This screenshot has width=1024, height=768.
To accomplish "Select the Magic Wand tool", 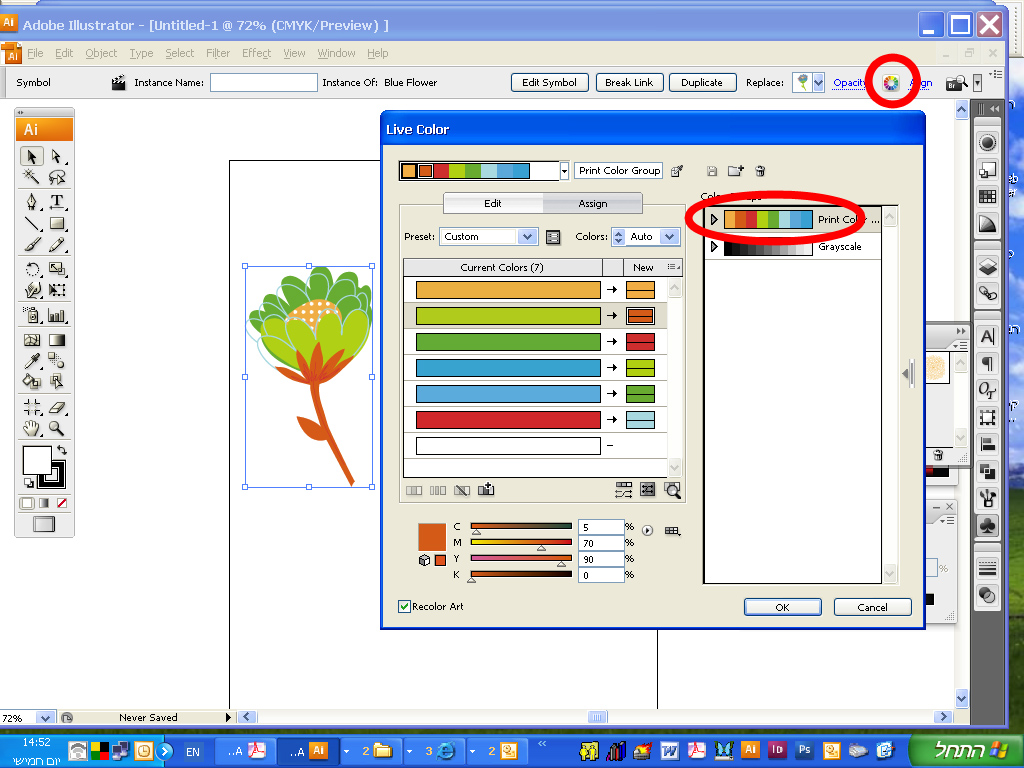I will pyautogui.click(x=31, y=176).
